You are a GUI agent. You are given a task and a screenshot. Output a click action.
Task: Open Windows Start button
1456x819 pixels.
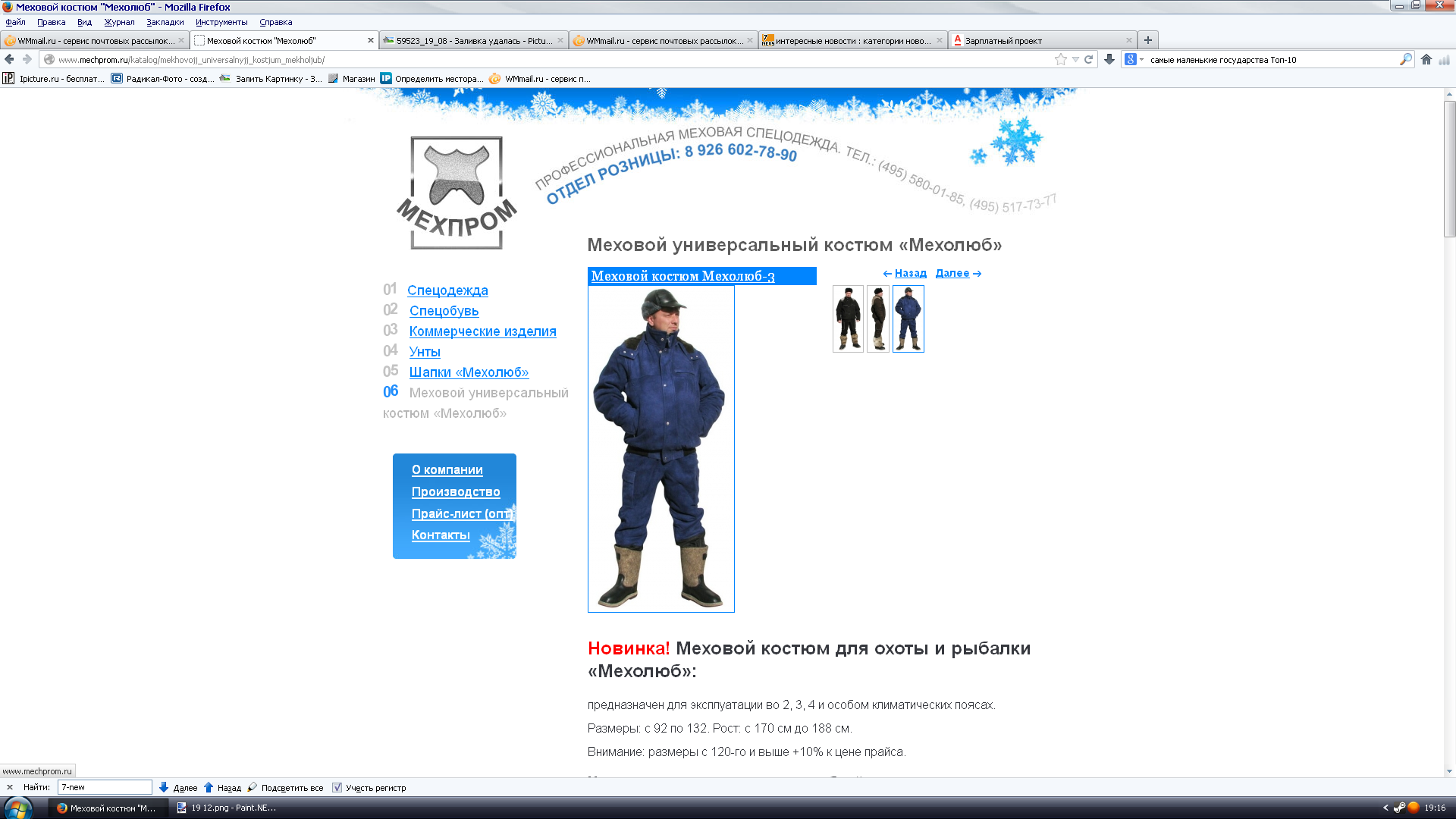click(x=17, y=808)
